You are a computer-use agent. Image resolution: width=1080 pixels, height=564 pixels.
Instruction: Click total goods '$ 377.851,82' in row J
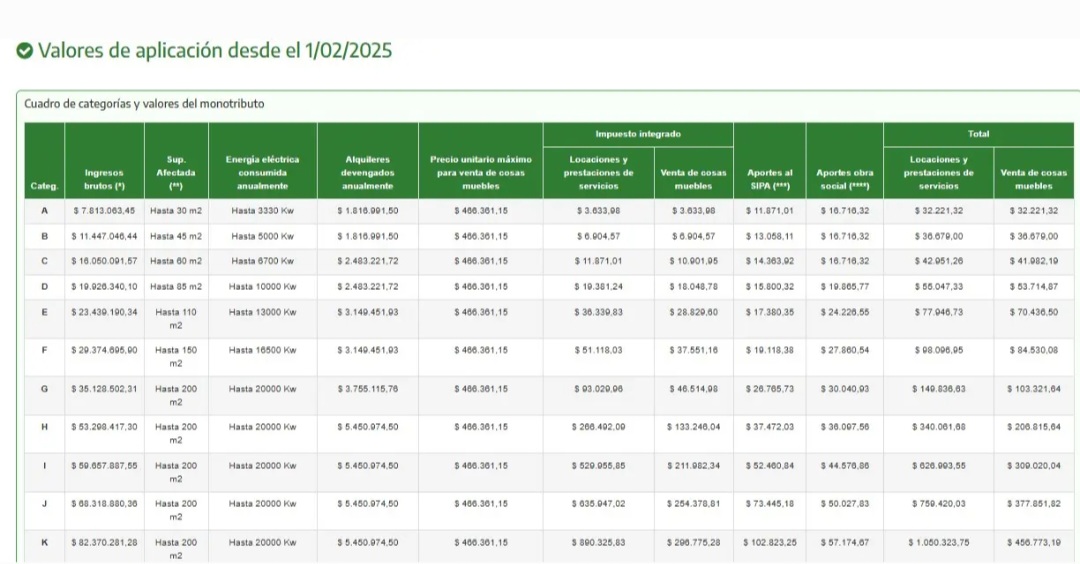1033,503
